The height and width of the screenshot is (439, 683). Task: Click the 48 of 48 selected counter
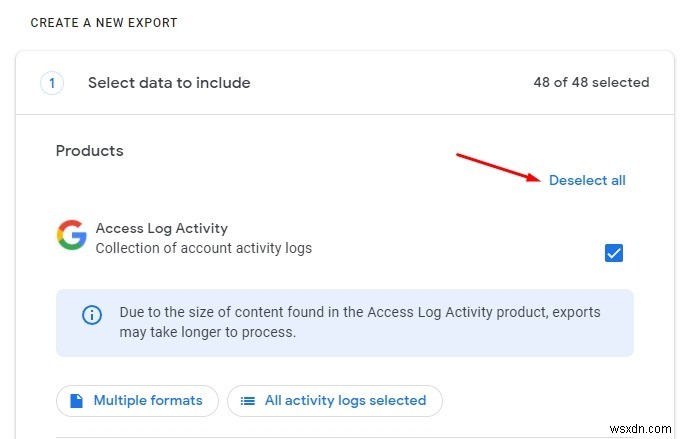(591, 83)
